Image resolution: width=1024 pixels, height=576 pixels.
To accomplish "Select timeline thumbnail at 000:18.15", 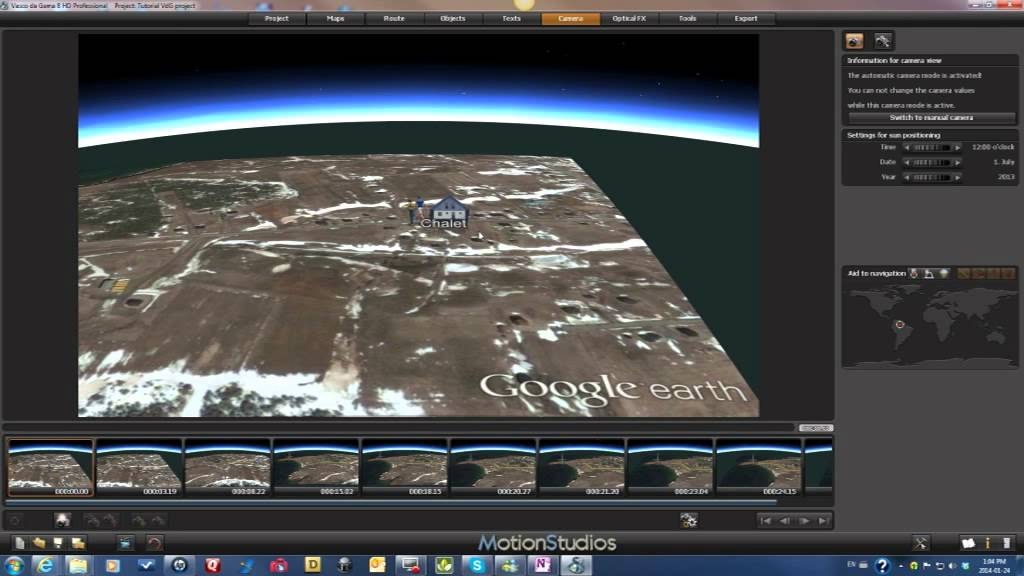I will pos(404,468).
